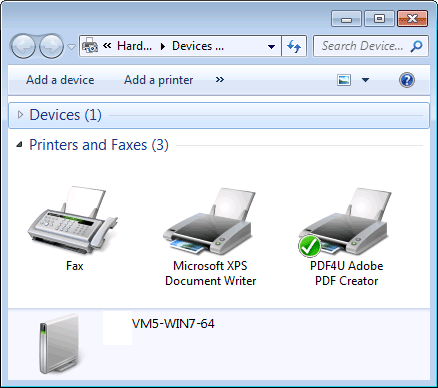Select the Microsoft XPS Document Writer icon
The image size is (438, 388).
207,221
